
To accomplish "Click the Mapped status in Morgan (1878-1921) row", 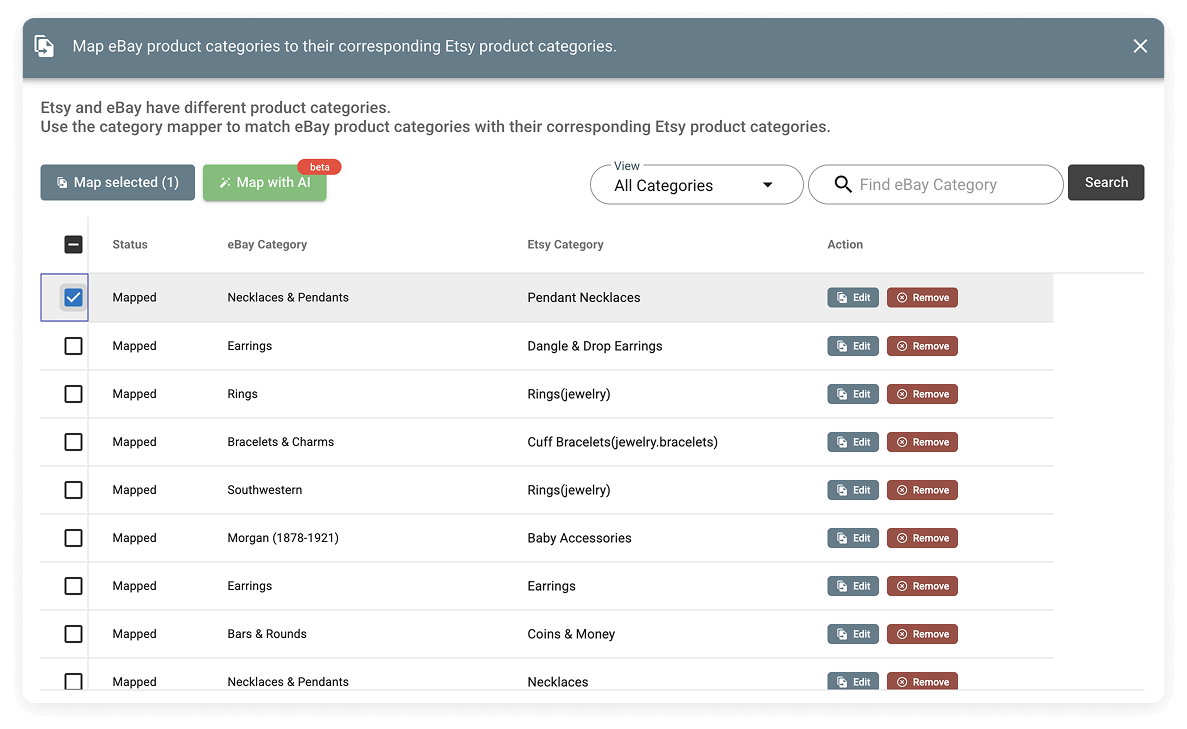I will pos(135,538).
